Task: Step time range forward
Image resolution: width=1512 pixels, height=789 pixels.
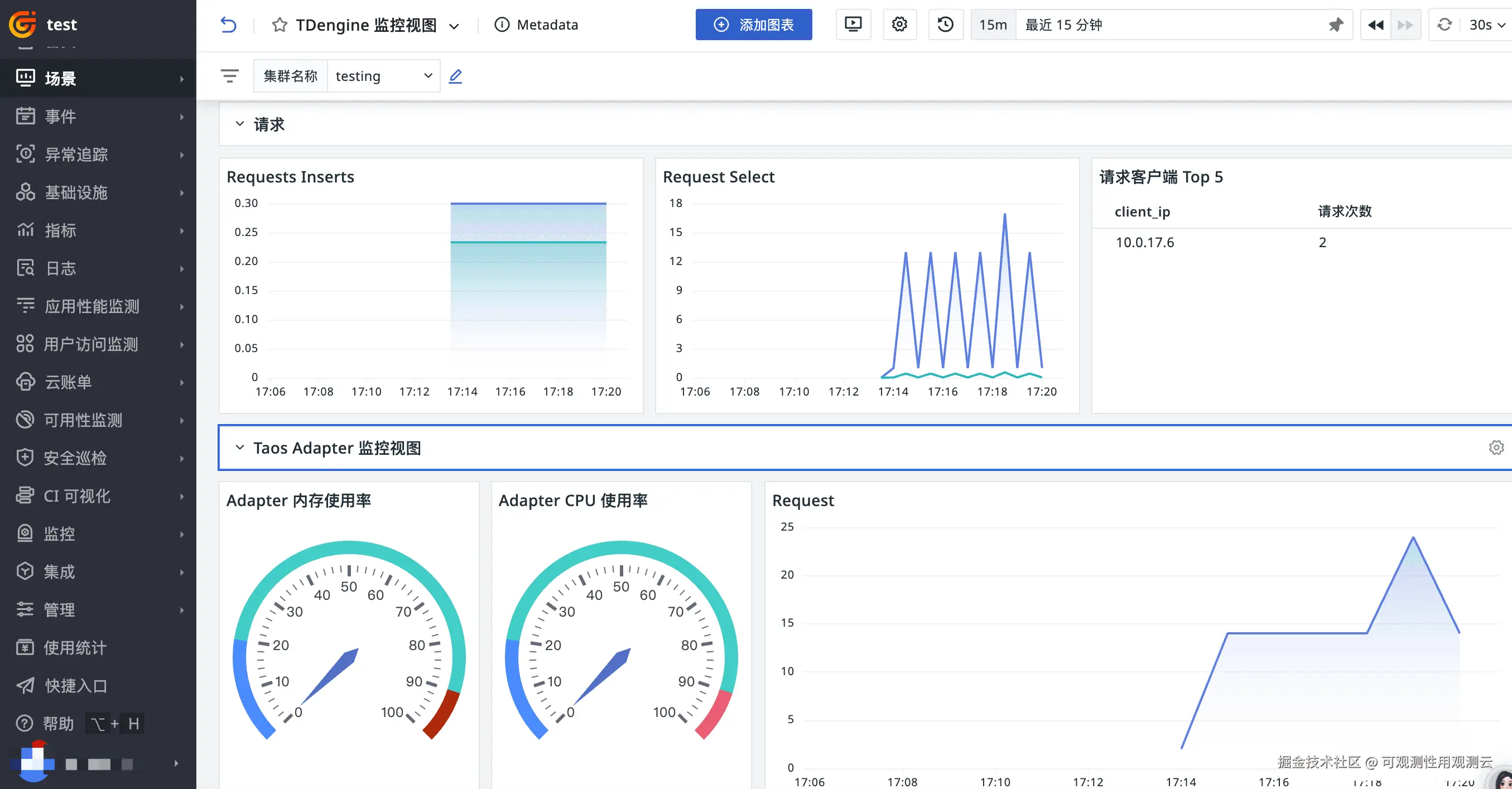Action: (x=1405, y=25)
